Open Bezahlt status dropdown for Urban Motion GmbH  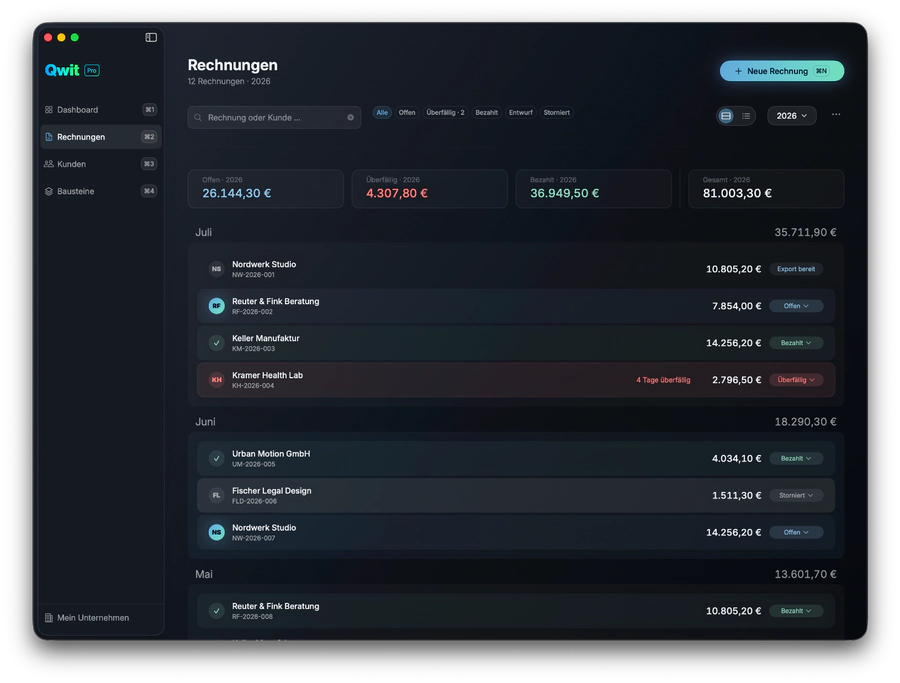[796, 459]
